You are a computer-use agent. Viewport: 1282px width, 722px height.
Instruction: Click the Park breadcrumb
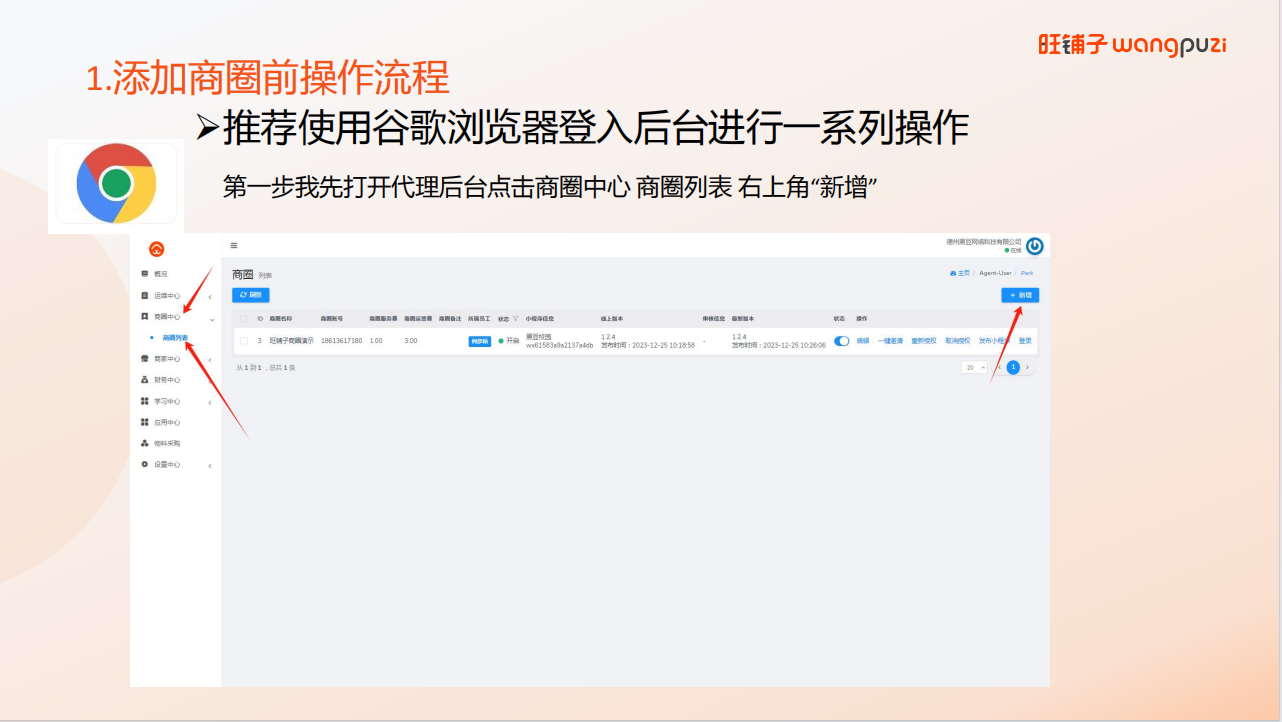(1027, 273)
